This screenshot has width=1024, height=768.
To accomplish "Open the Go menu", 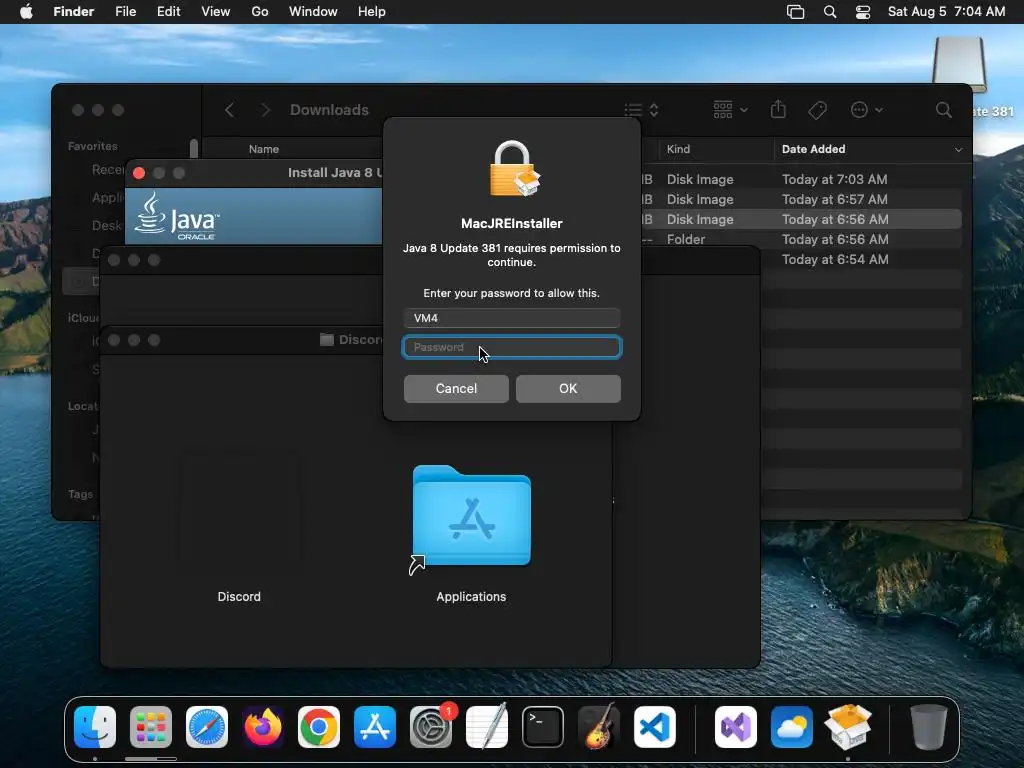I will (260, 12).
